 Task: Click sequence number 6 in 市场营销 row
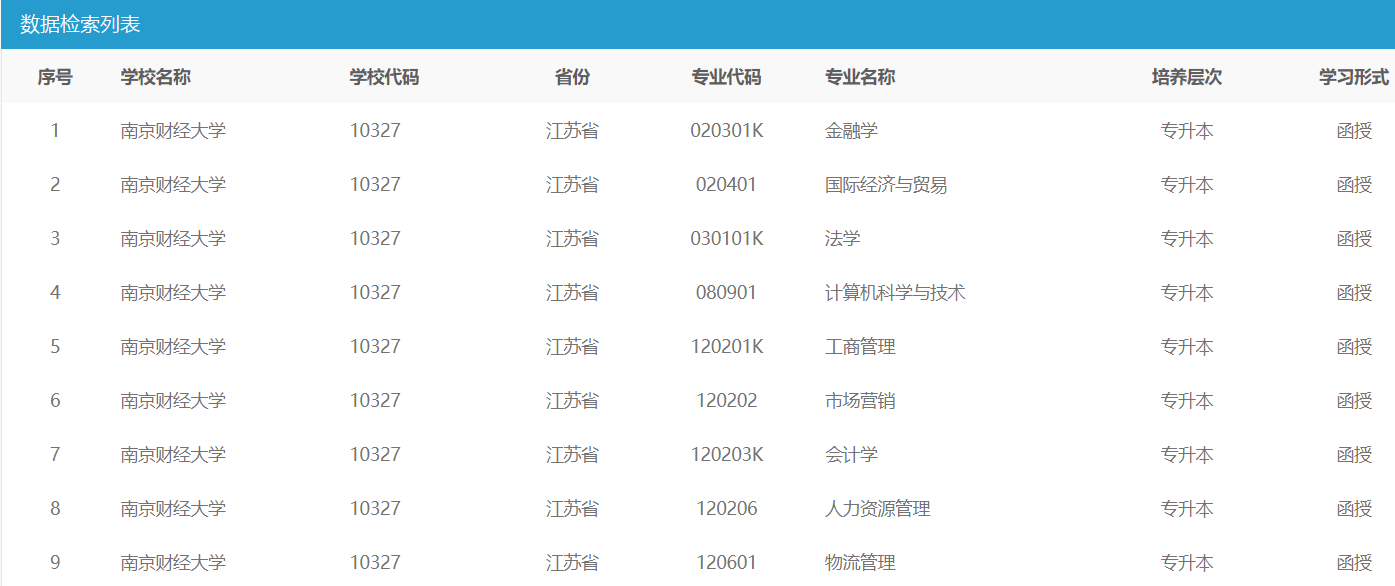click(x=55, y=401)
